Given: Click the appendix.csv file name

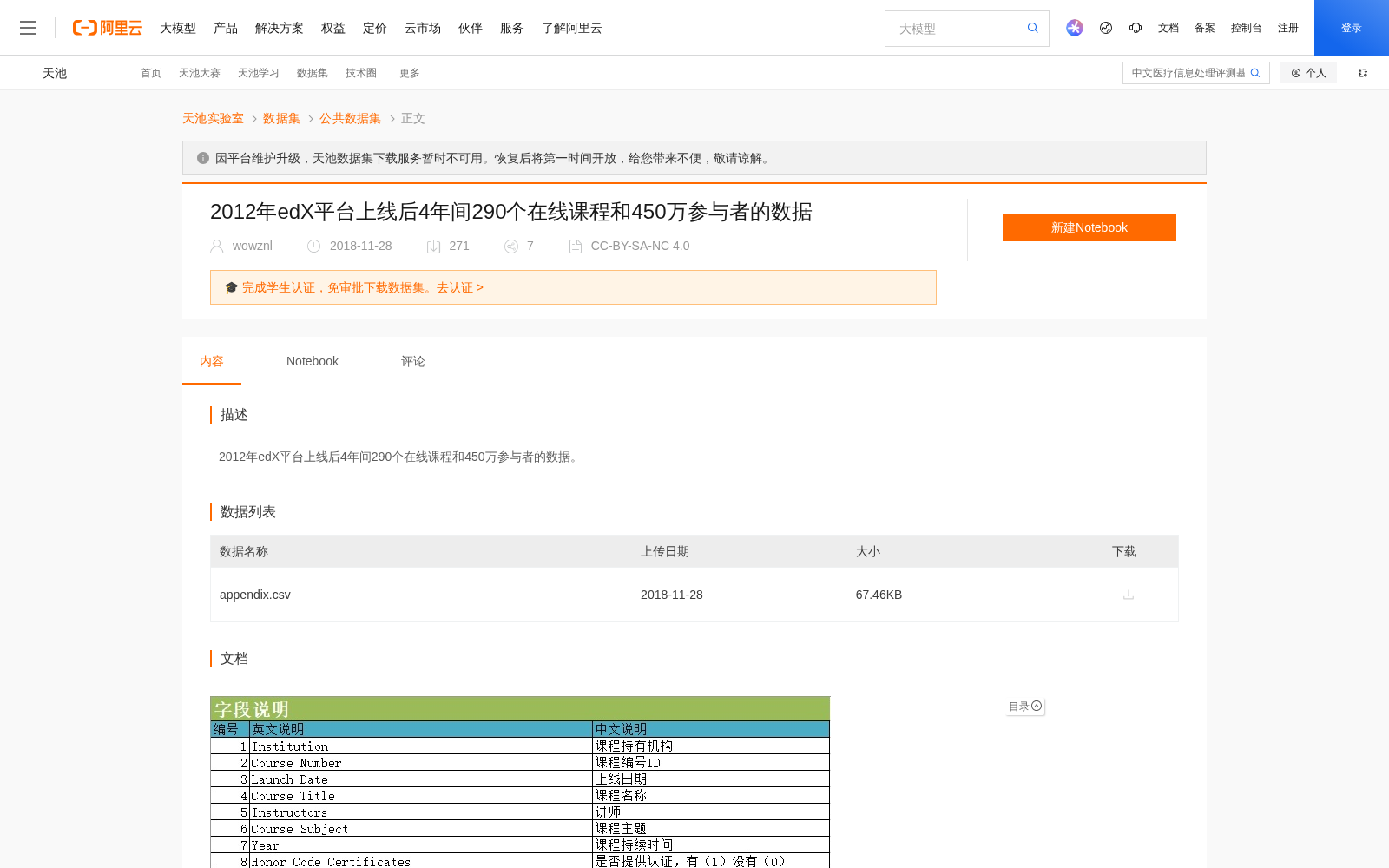Looking at the screenshot, I should coord(255,595).
